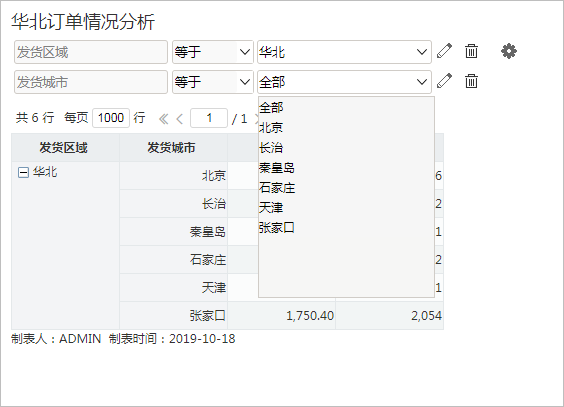Choose 张家口 in the dropdown list
The width and height of the screenshot is (564, 407).
click(x=277, y=228)
